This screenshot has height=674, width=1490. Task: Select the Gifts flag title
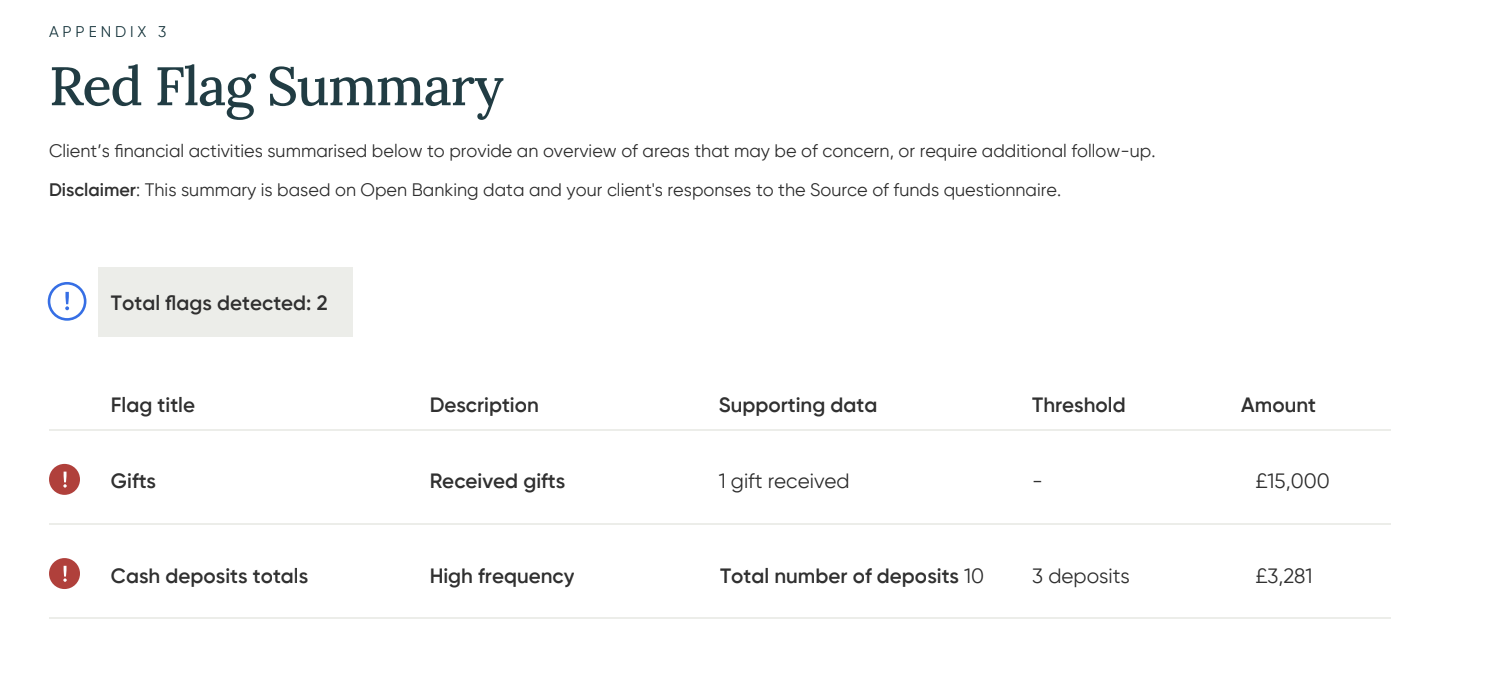pos(133,481)
